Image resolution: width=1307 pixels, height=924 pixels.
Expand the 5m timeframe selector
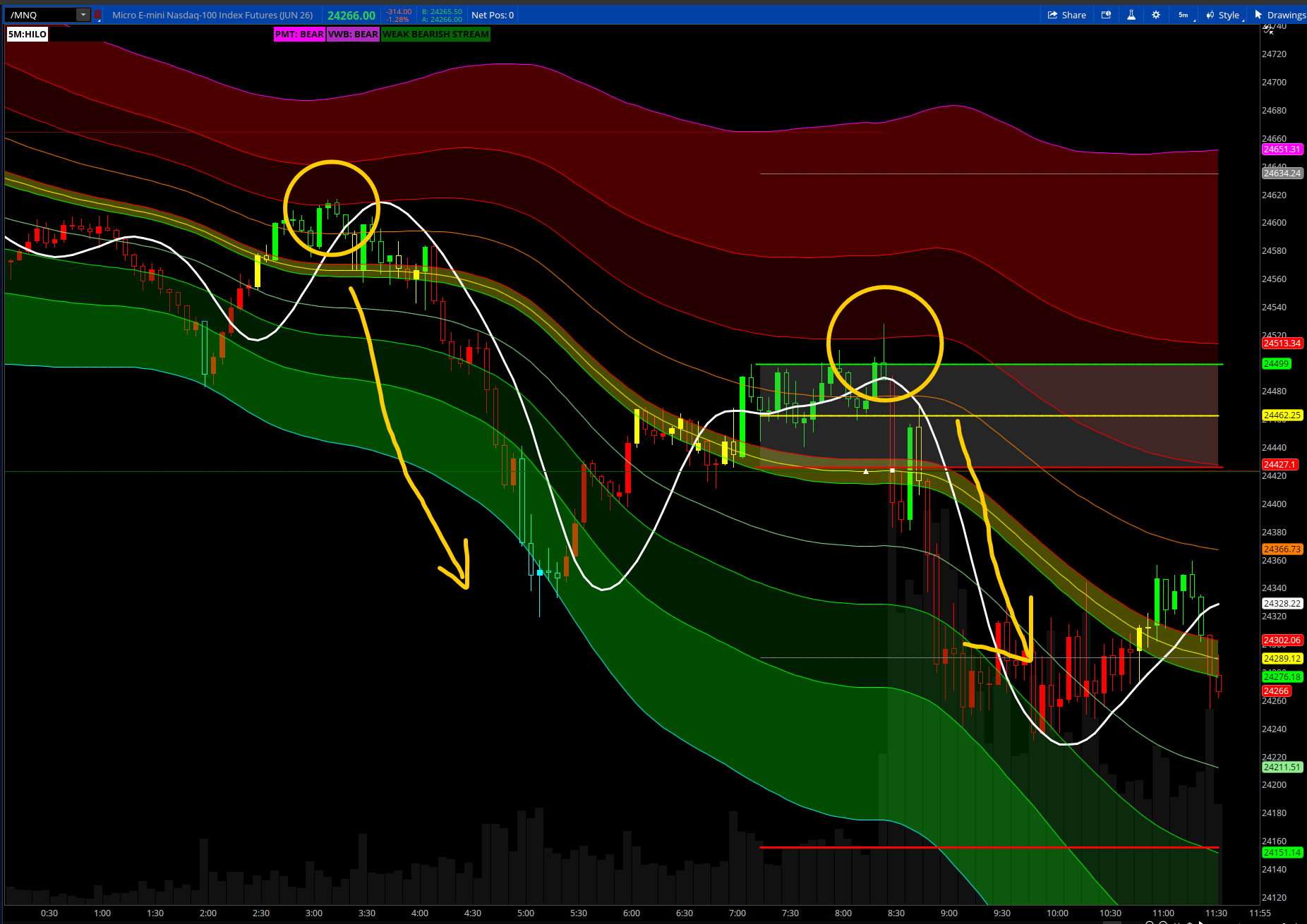tap(1184, 15)
